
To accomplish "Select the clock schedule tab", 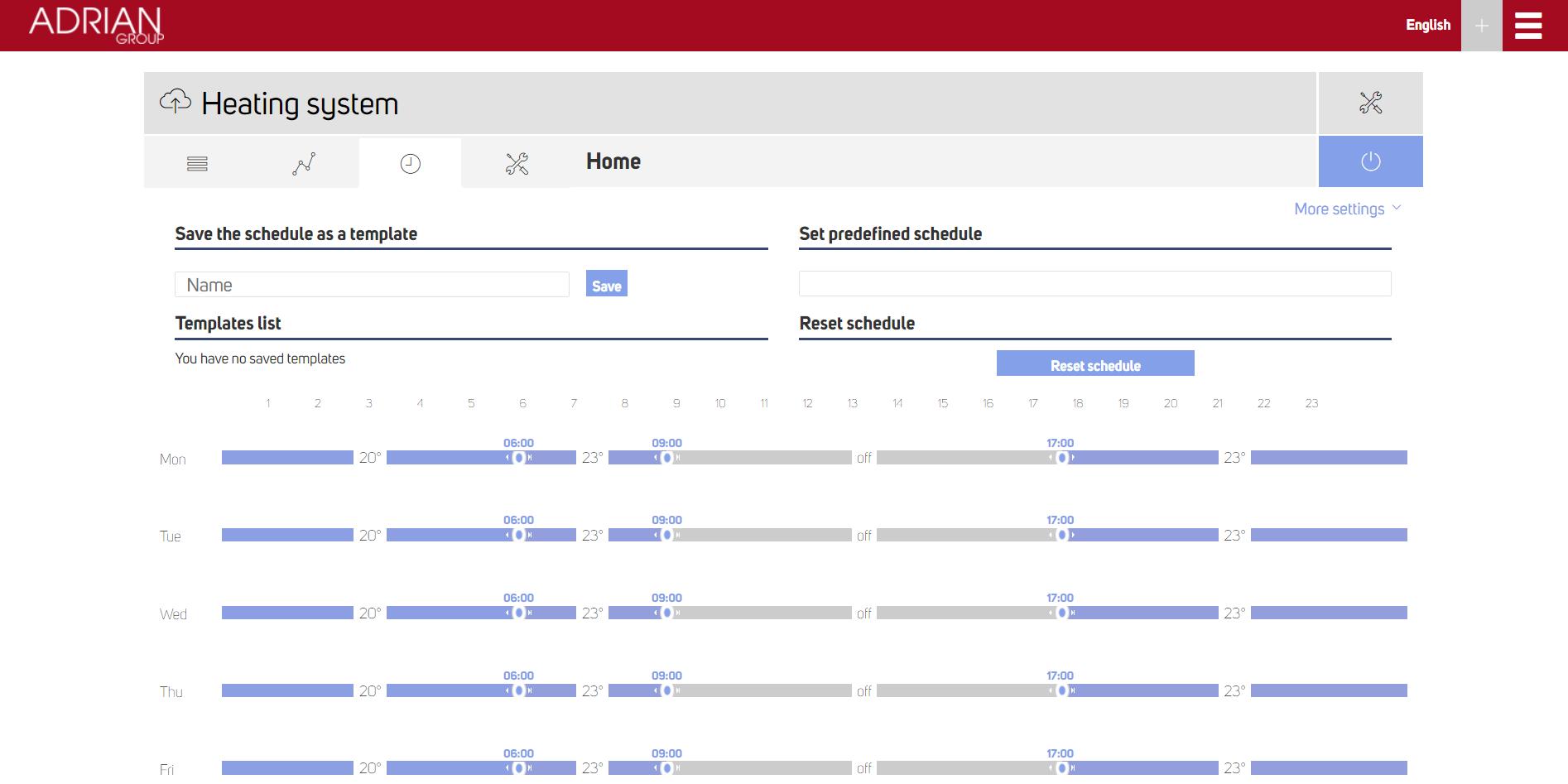I will click(411, 163).
